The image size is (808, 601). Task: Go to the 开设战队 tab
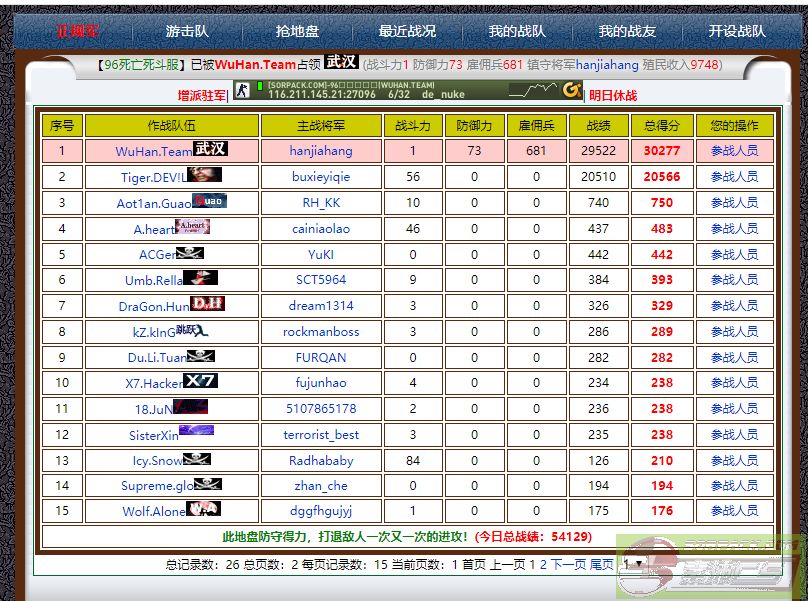[x=737, y=31]
